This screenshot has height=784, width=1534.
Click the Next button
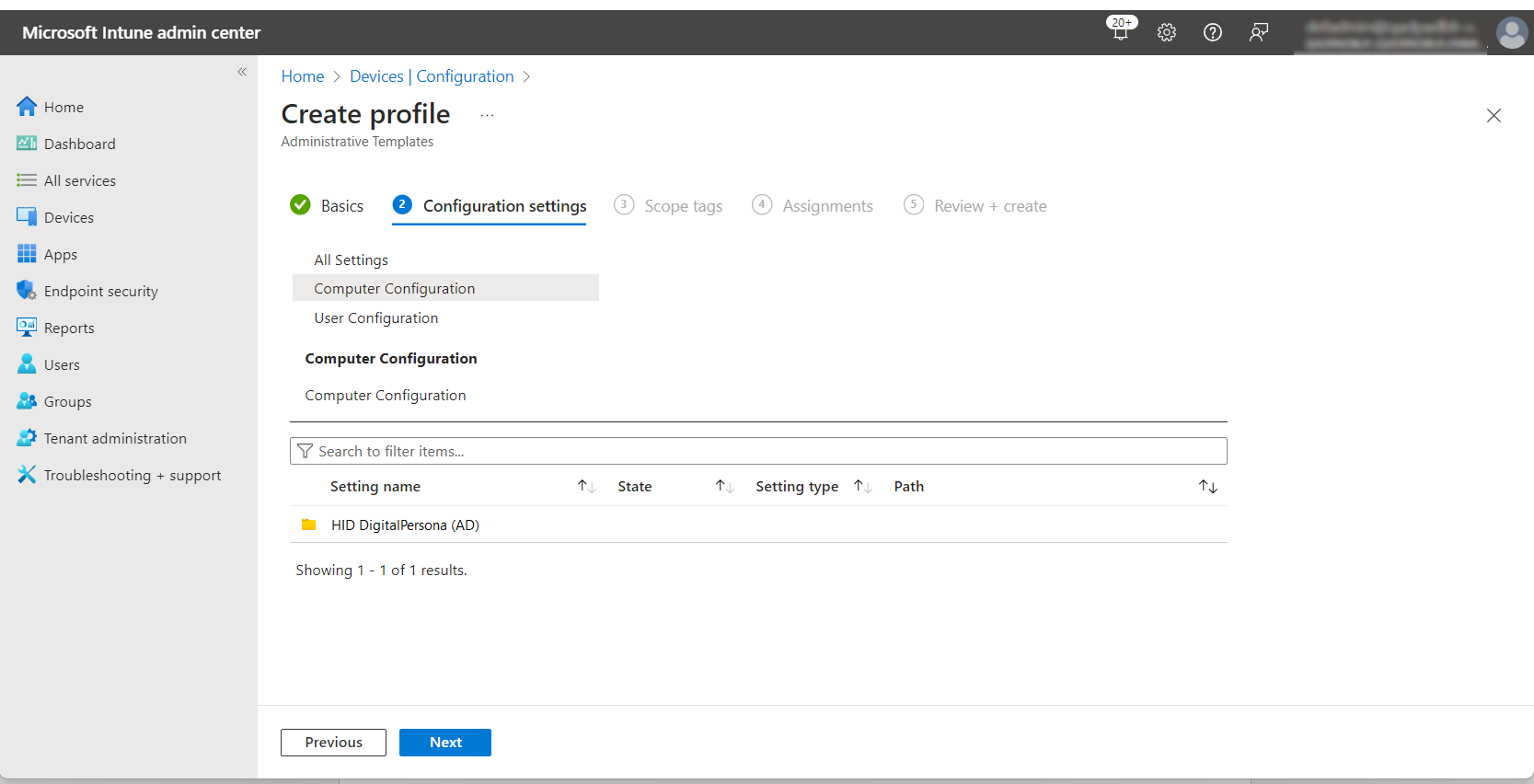pos(445,743)
